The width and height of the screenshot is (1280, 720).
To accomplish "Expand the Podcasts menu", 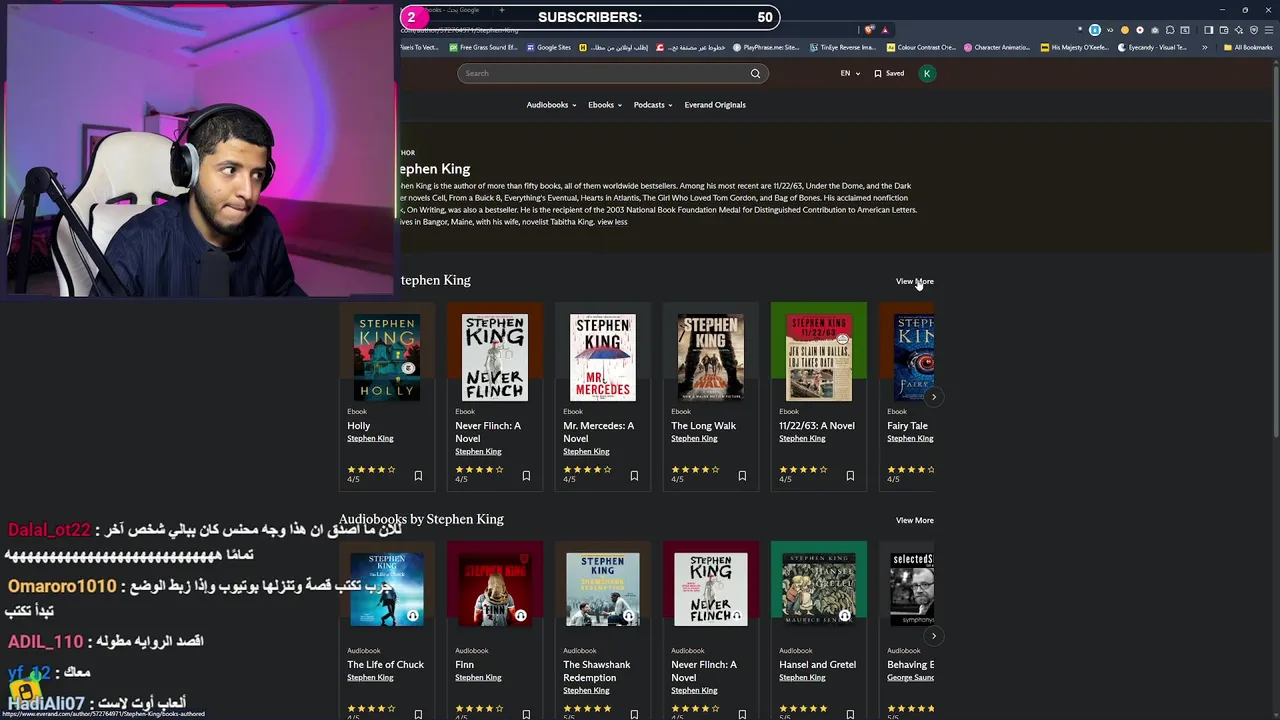I will pos(653,105).
